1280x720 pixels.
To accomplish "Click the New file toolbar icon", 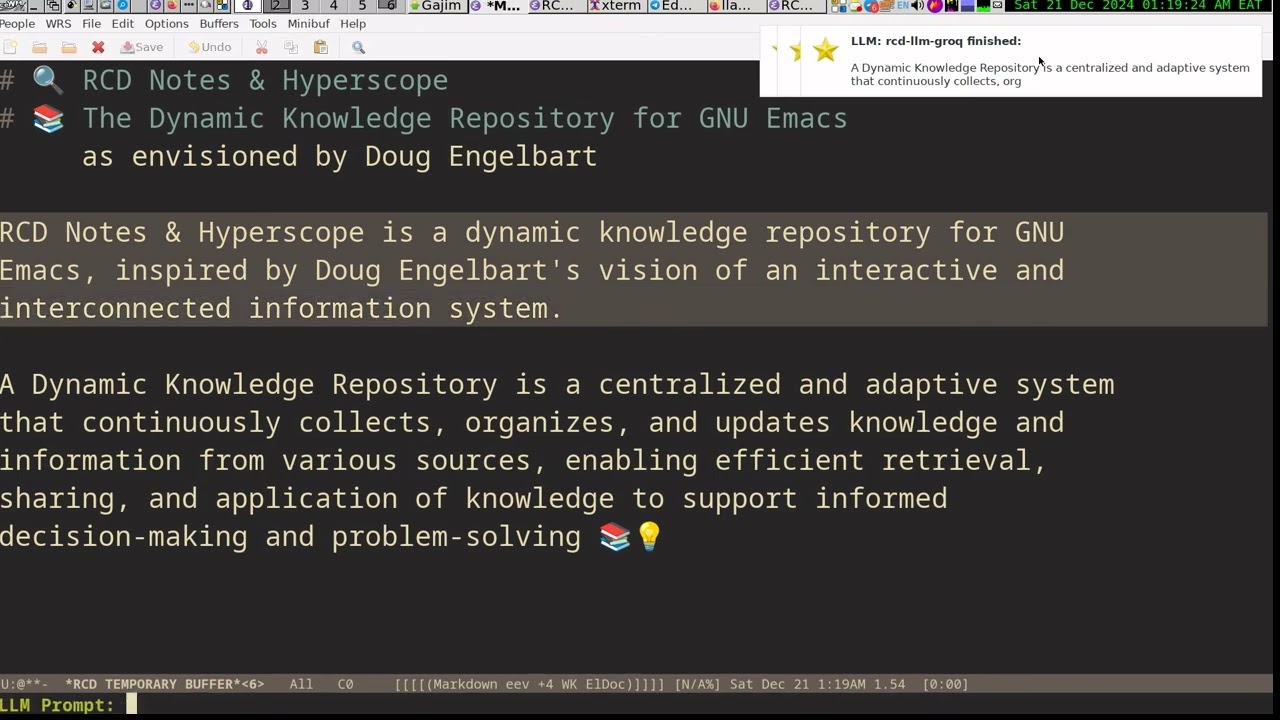I will tap(10, 47).
